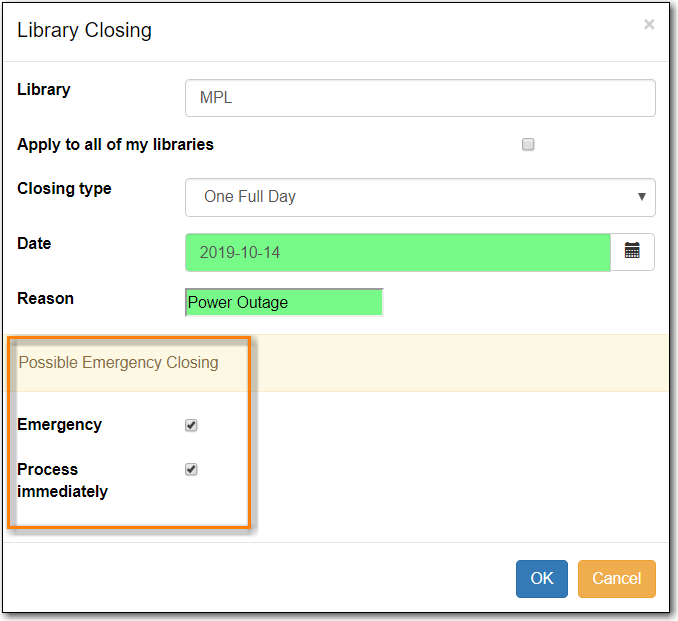
Task: Click the OK button
Action: pyautogui.click(x=541, y=578)
